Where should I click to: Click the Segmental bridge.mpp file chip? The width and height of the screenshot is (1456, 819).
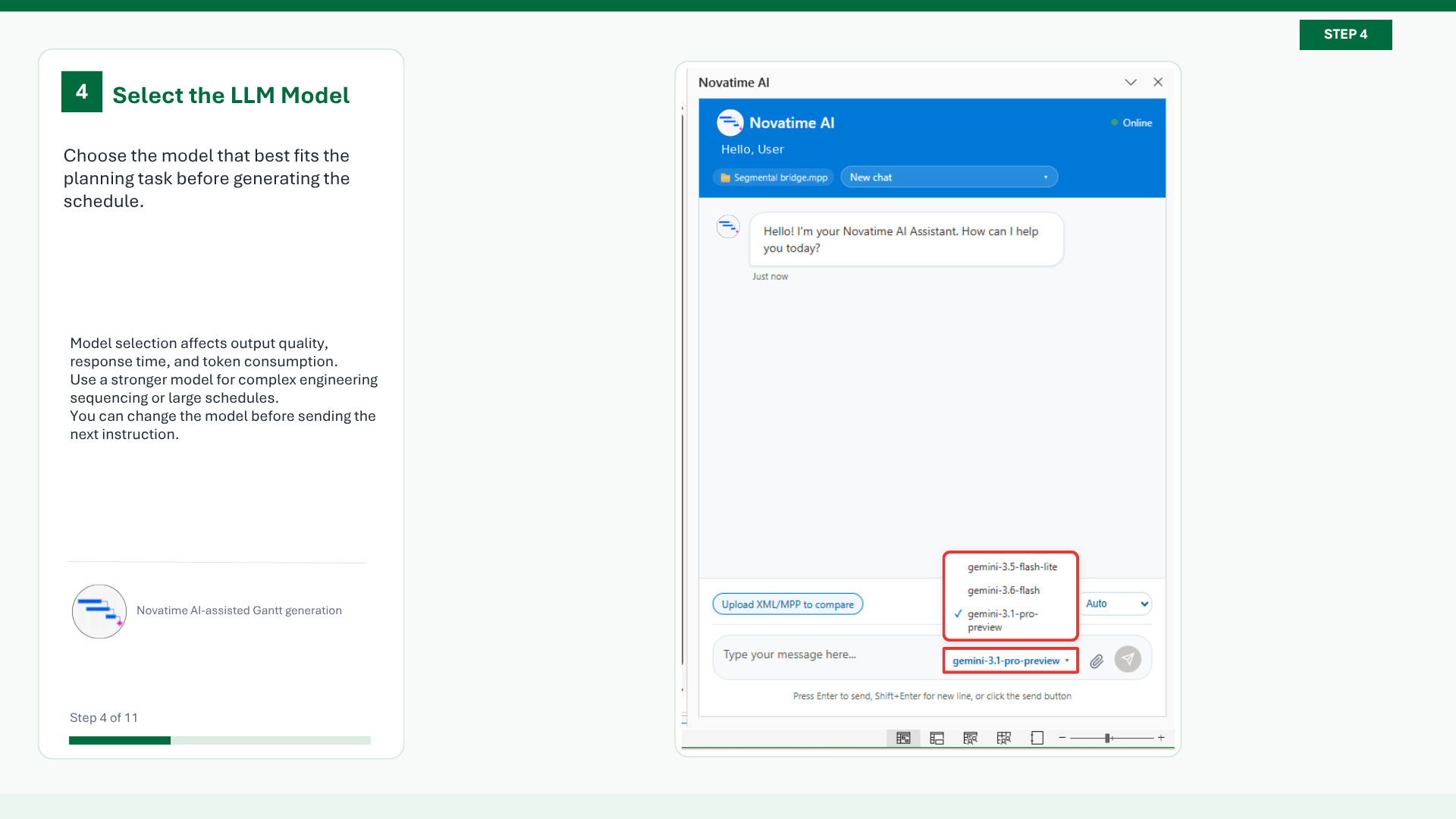click(x=773, y=177)
